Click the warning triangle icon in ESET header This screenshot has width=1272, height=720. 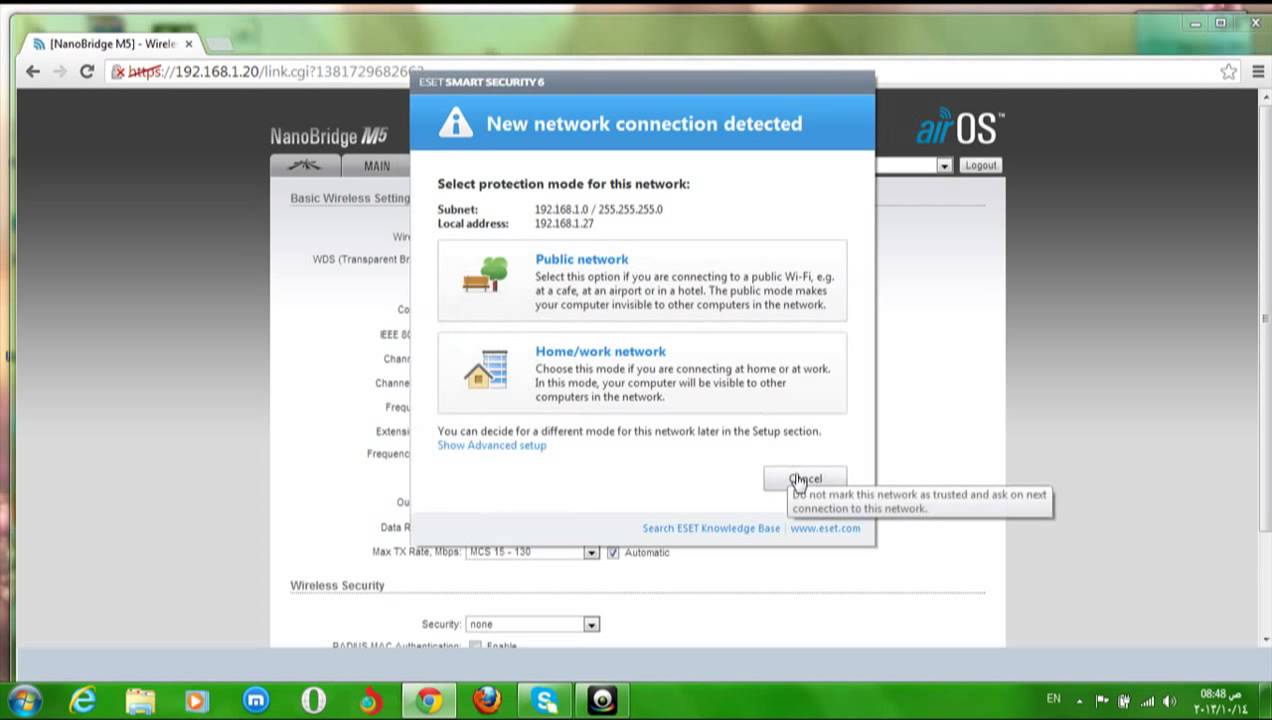[x=455, y=123]
